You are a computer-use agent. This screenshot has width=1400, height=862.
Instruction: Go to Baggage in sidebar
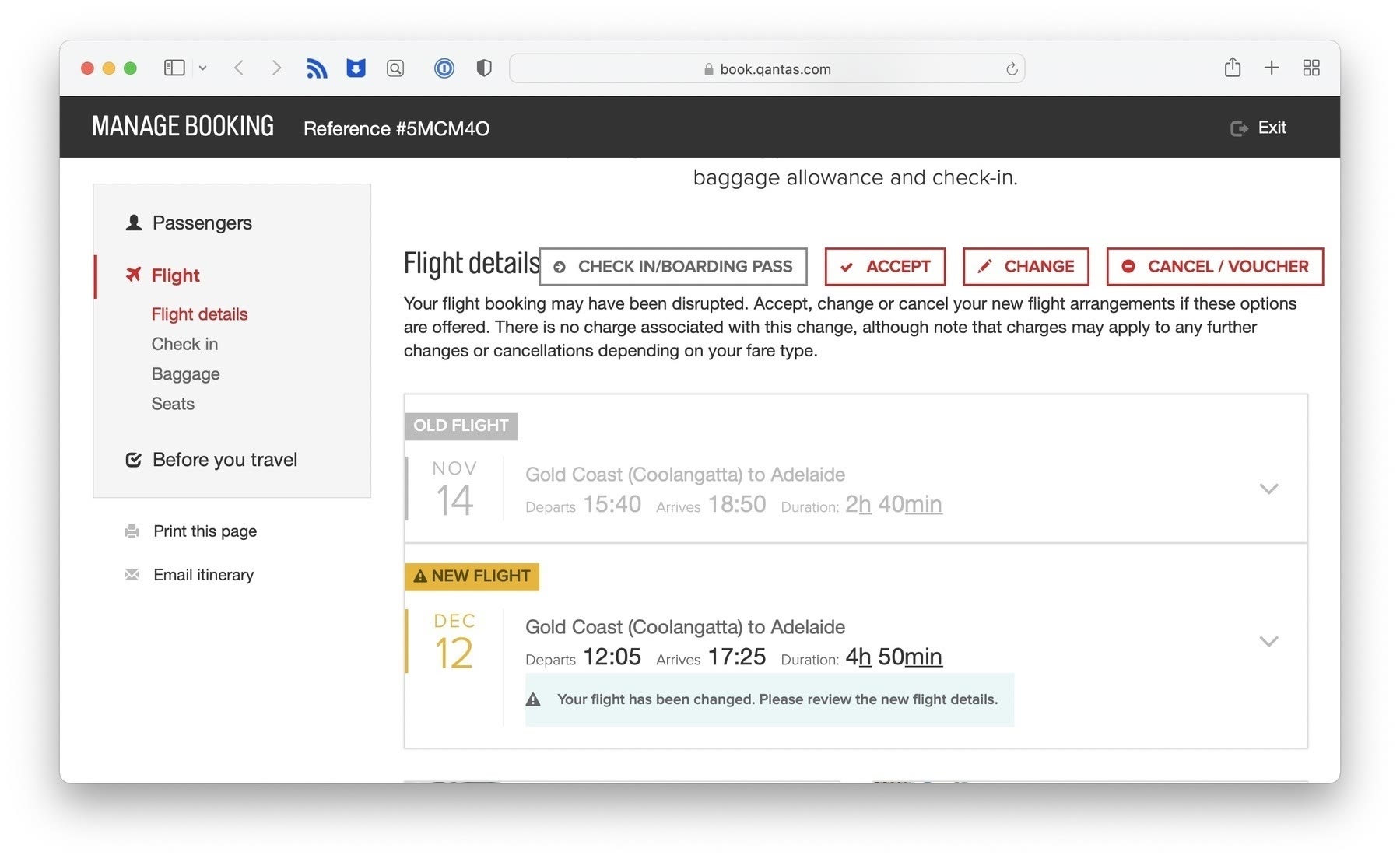(x=185, y=374)
